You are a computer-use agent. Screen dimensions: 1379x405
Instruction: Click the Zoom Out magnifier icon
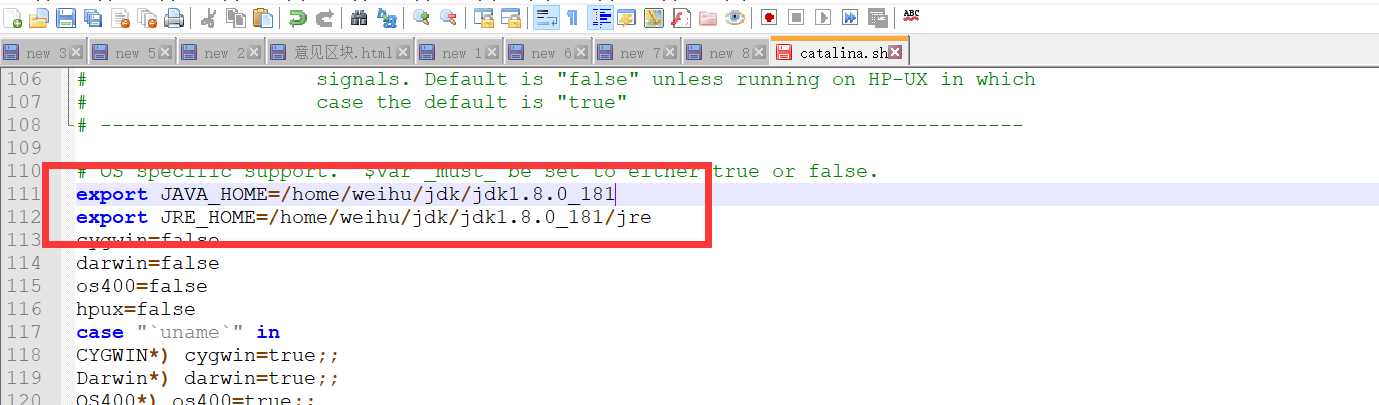(448, 18)
